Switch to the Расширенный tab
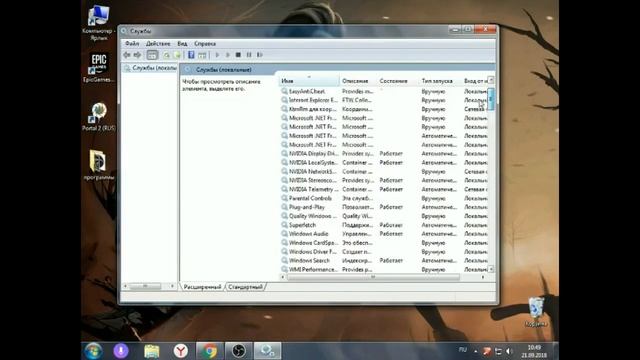This screenshot has height=360, width=640. click(x=202, y=287)
